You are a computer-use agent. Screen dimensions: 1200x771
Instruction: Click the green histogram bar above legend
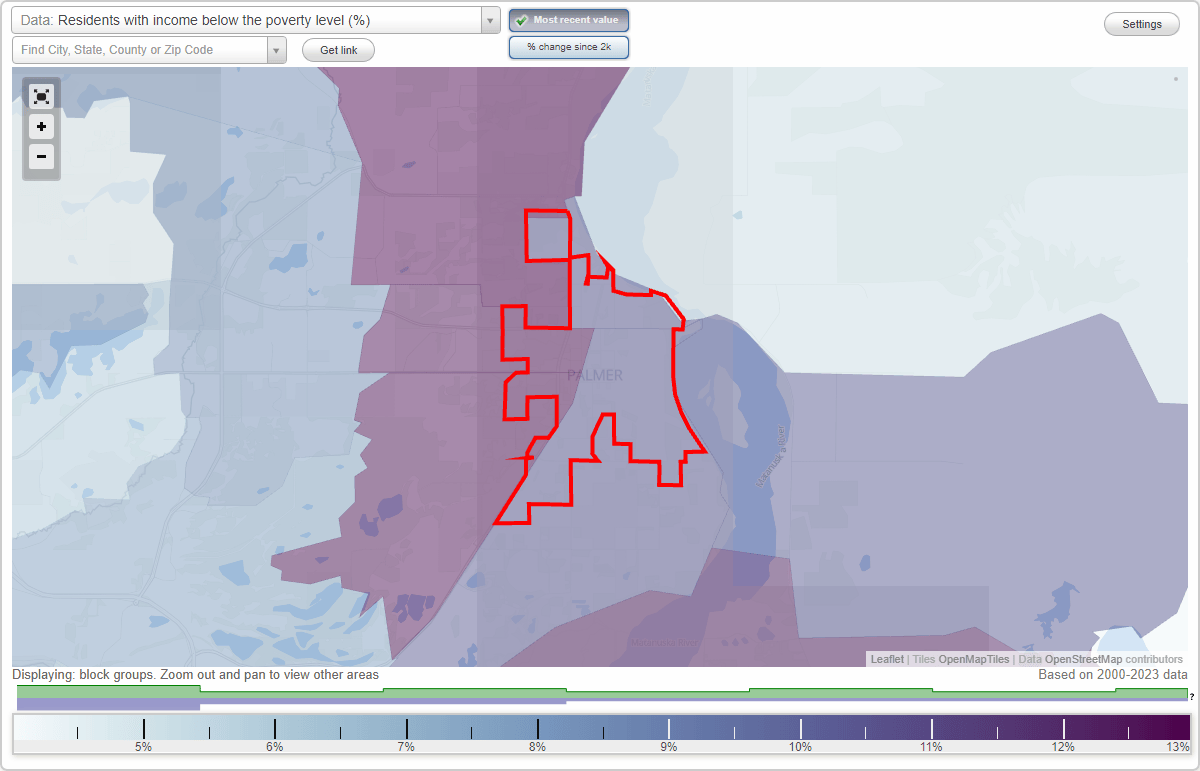pyautogui.click(x=602, y=692)
